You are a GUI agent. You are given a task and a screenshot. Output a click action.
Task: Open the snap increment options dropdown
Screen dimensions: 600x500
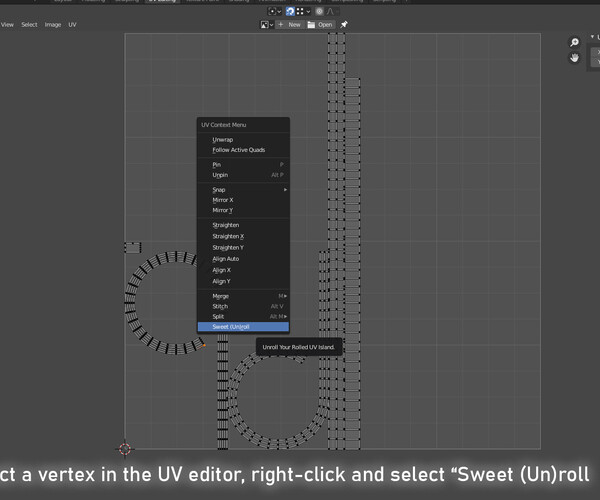303,11
